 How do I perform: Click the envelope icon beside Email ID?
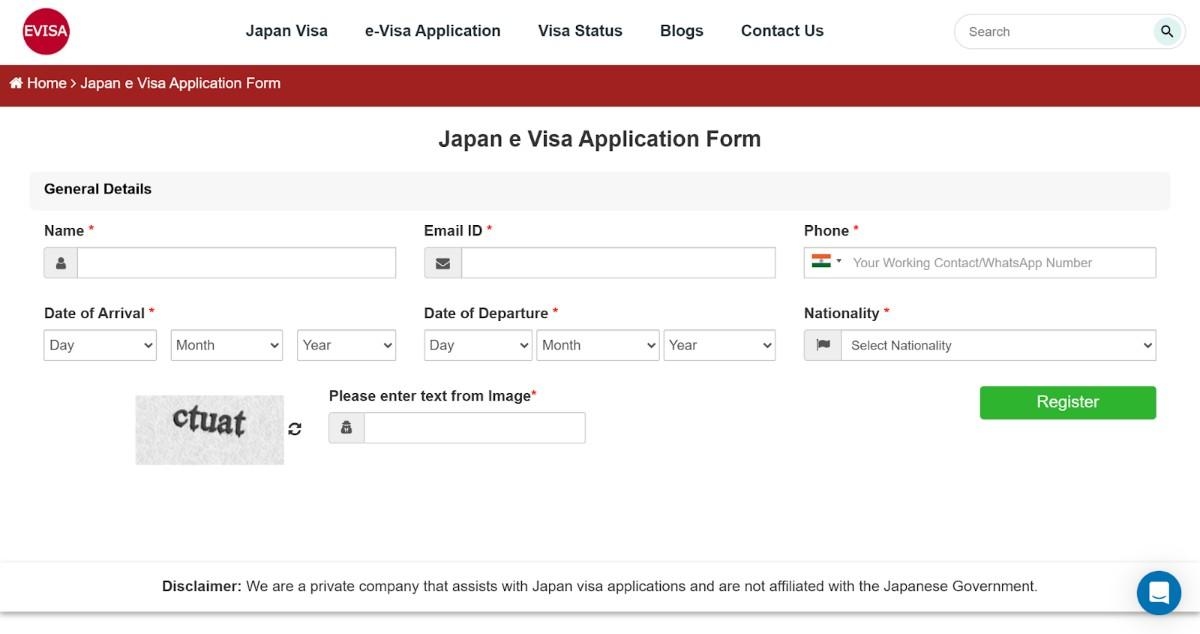pos(443,263)
